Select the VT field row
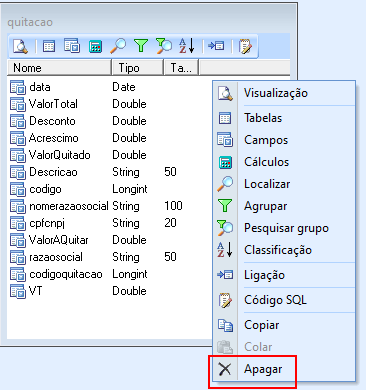This screenshot has height=390, width=366. coord(109,291)
